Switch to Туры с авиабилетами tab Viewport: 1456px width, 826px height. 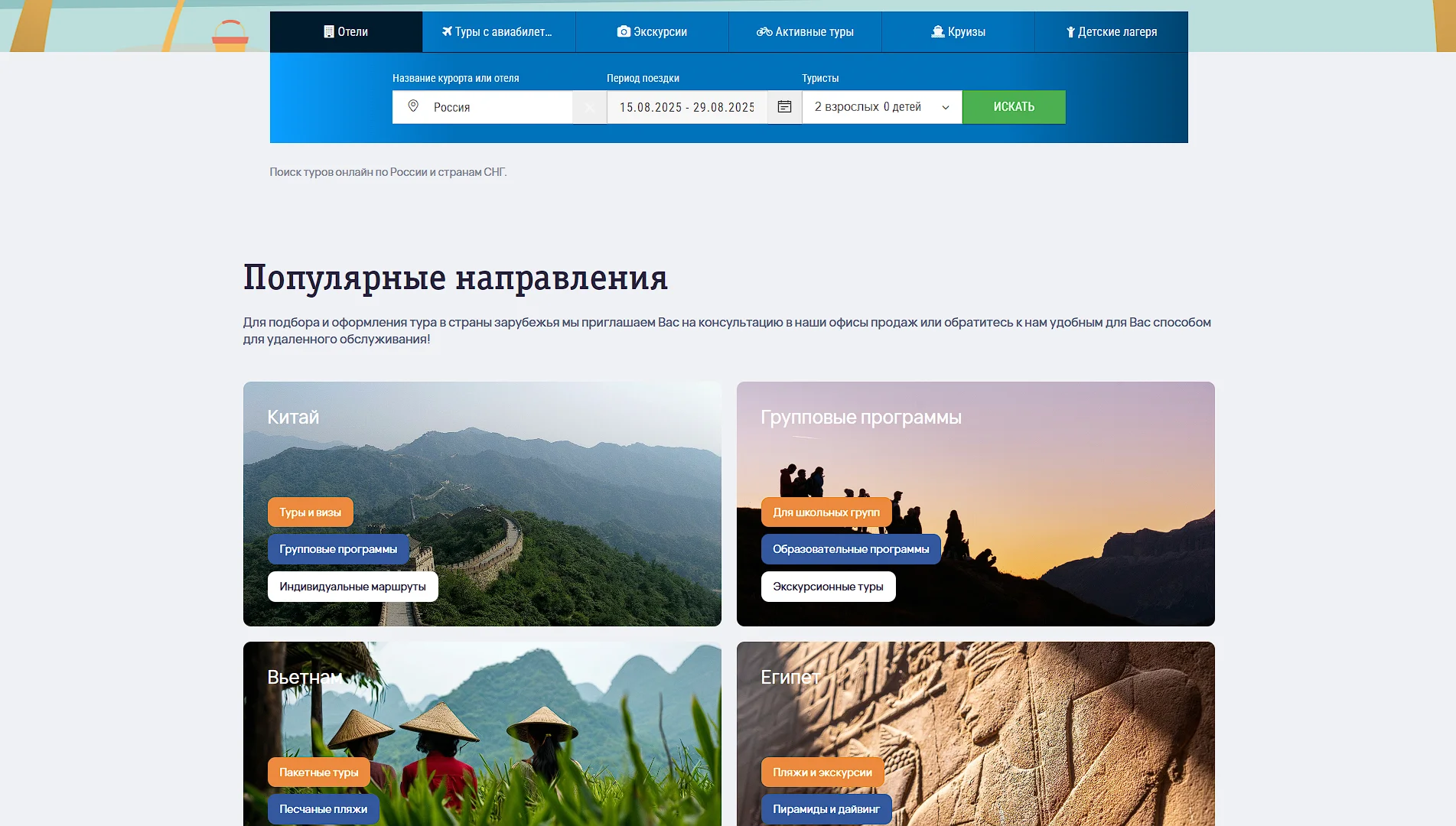pos(499,32)
